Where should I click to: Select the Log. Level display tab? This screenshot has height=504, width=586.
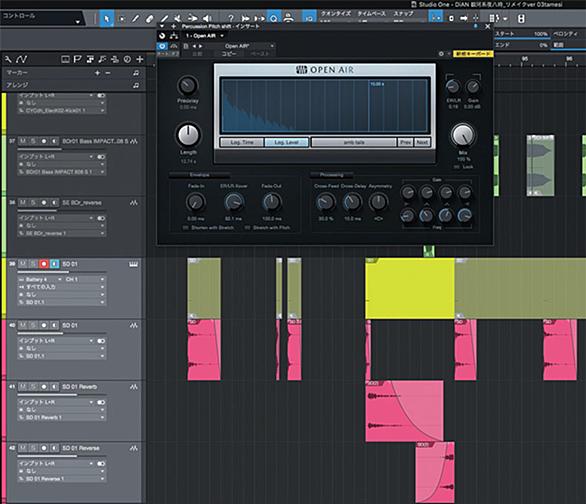coord(287,142)
